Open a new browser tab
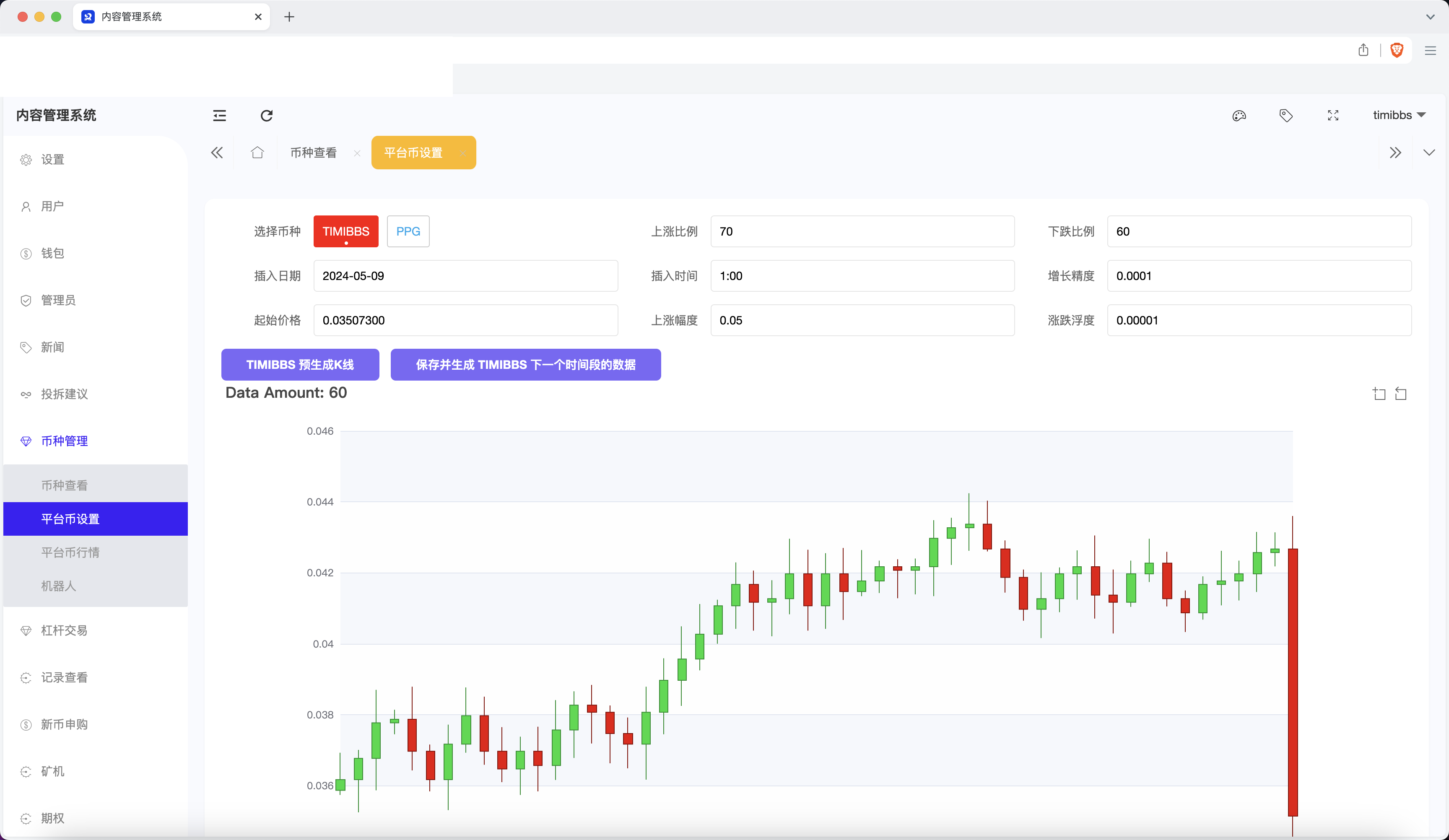The image size is (1449, 840). pyautogui.click(x=289, y=17)
